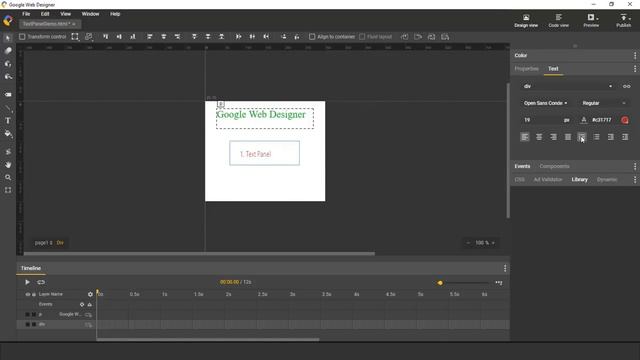Open Design view
Screen dimensions: 640x360
526,20
